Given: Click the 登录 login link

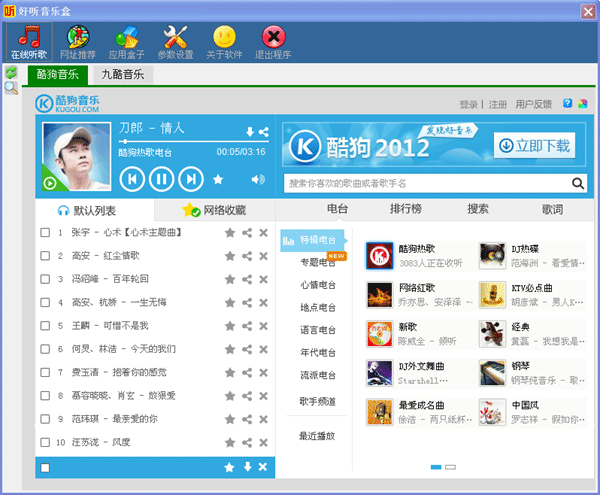Looking at the screenshot, I should pos(468,104).
